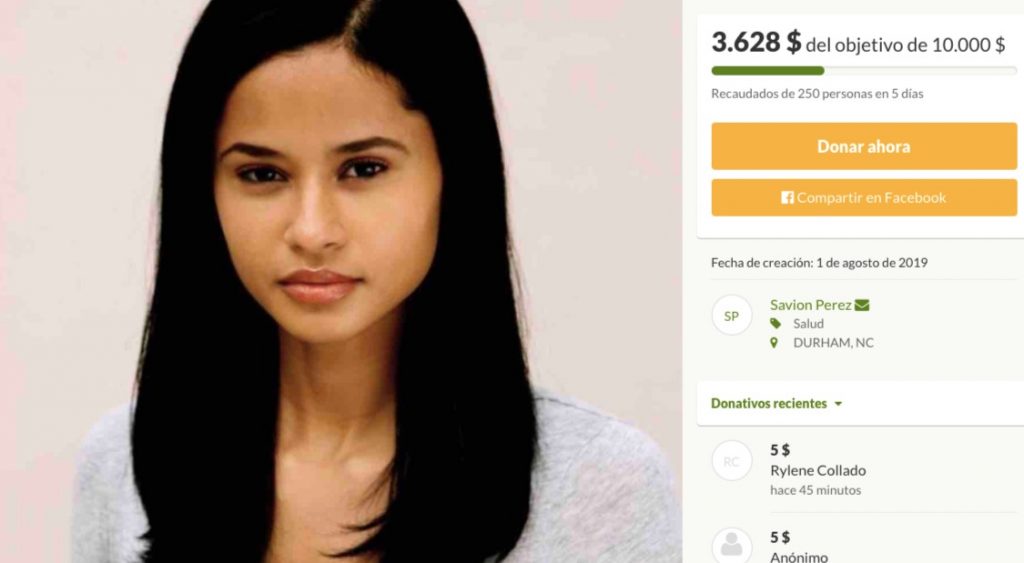The width and height of the screenshot is (1024, 563).
Task: Click the 3.628 $ raised amount
Action: click(x=756, y=42)
